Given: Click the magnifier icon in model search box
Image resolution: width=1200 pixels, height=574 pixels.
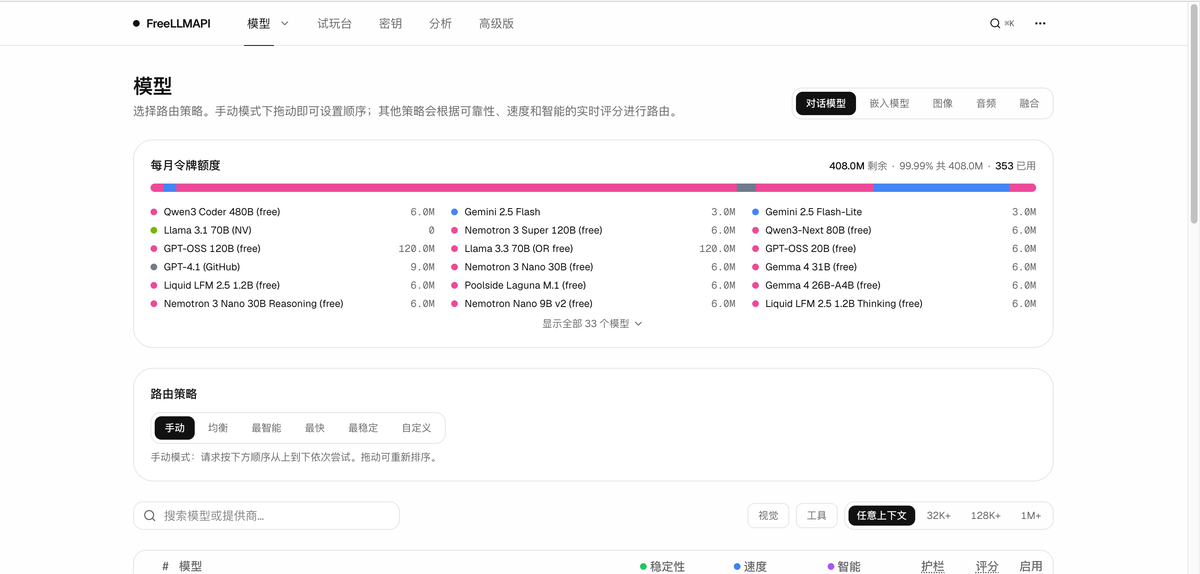Looking at the screenshot, I should [x=149, y=516].
